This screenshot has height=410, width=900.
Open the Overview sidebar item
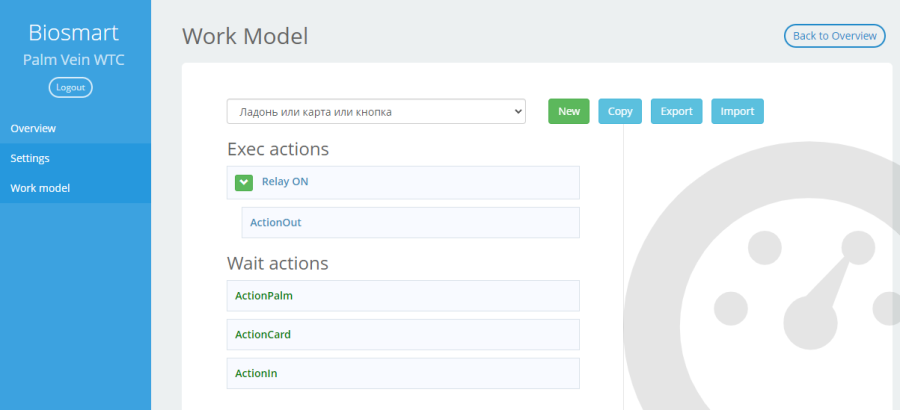click(x=75, y=129)
